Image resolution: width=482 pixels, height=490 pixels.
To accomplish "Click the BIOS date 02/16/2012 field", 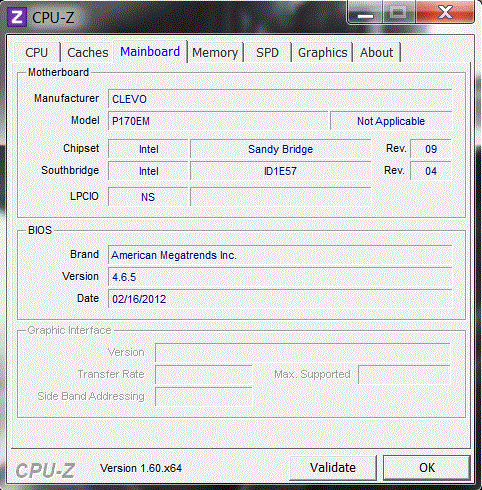I will 280,299.
